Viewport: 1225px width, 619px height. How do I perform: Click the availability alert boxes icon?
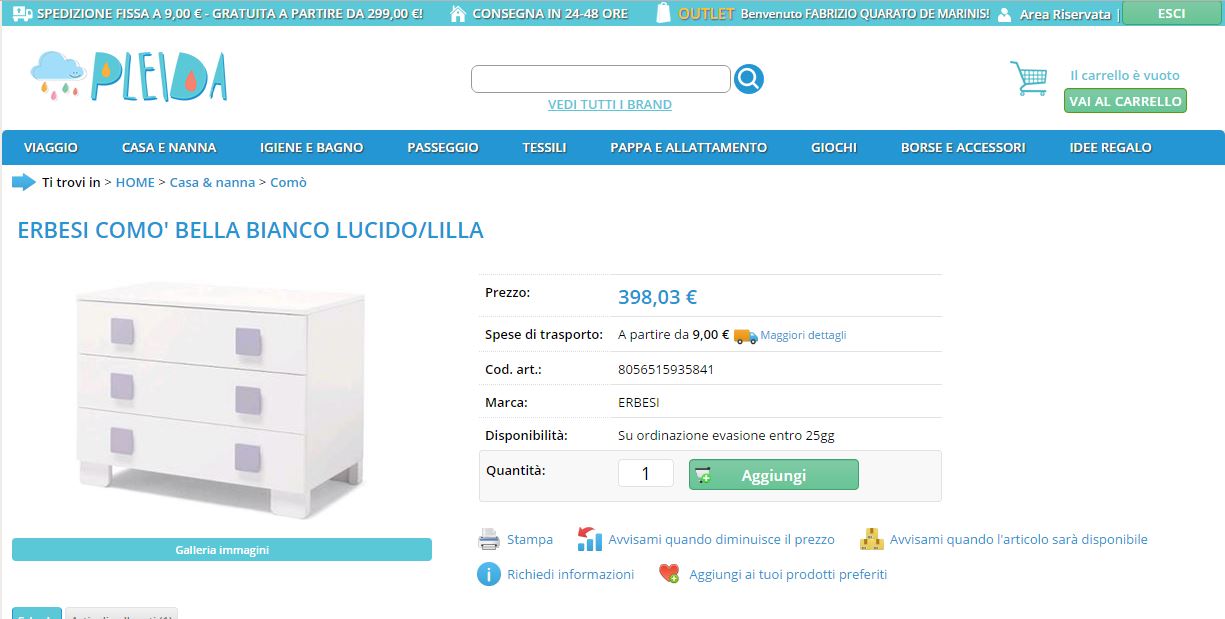click(872, 539)
